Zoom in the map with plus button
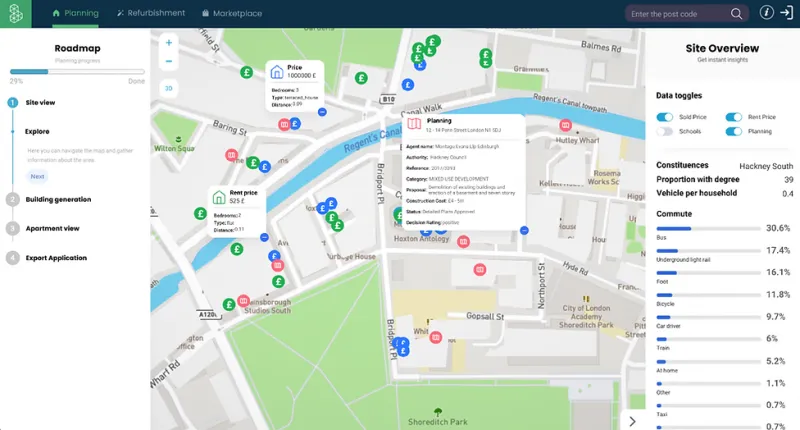The image size is (800, 430). click(x=168, y=43)
